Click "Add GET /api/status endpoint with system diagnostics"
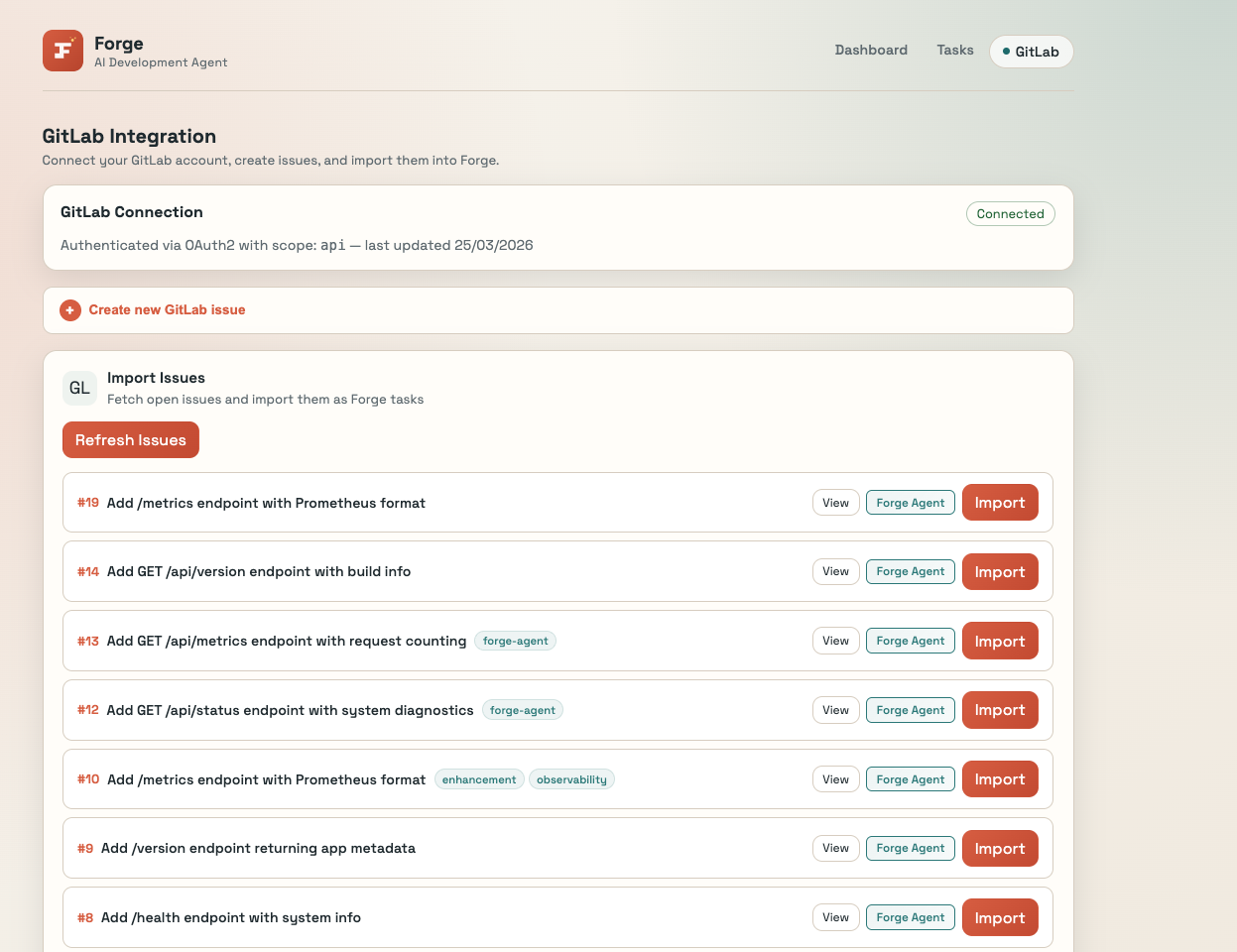Screen dimensions: 1237x952 pyautogui.click(x=290, y=710)
